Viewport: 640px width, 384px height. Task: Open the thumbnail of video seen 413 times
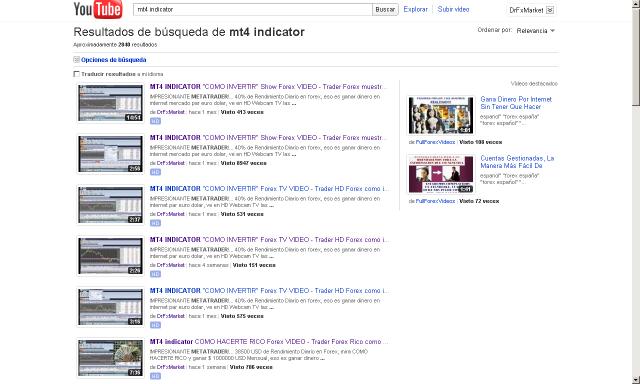click(x=110, y=103)
